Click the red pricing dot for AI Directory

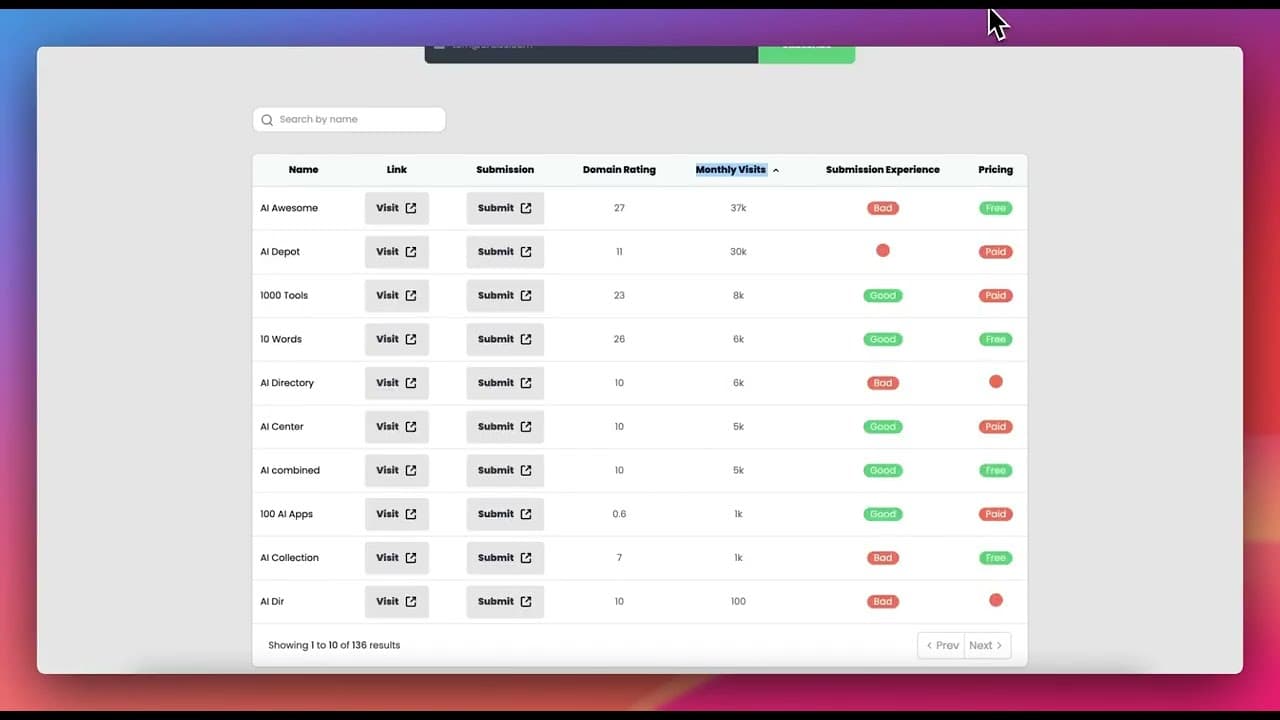[995, 382]
